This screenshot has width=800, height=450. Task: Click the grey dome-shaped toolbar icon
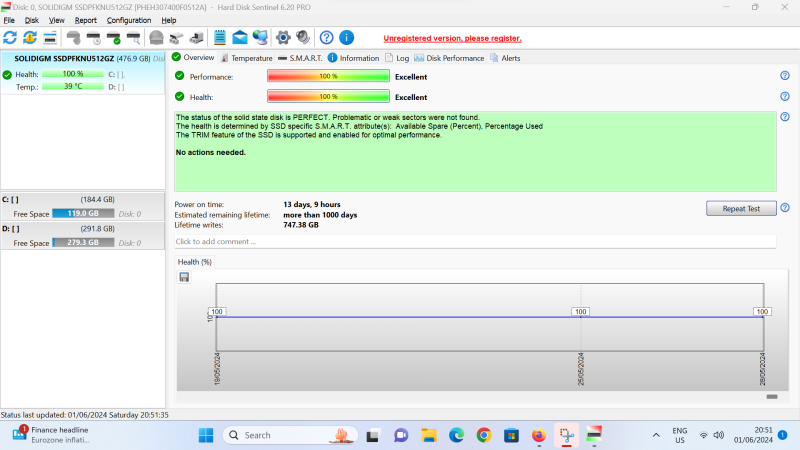coord(156,37)
